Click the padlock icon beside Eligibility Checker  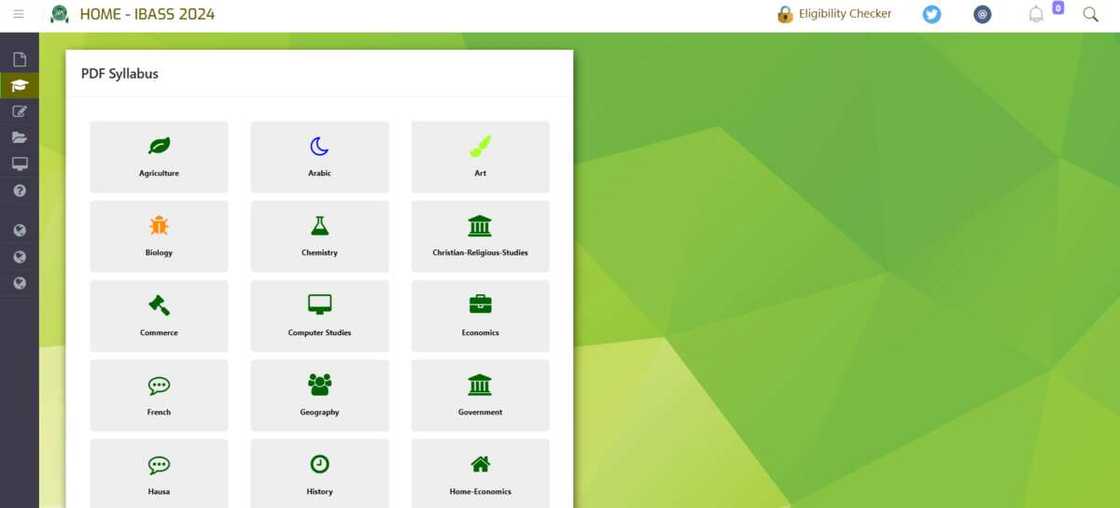pos(785,14)
